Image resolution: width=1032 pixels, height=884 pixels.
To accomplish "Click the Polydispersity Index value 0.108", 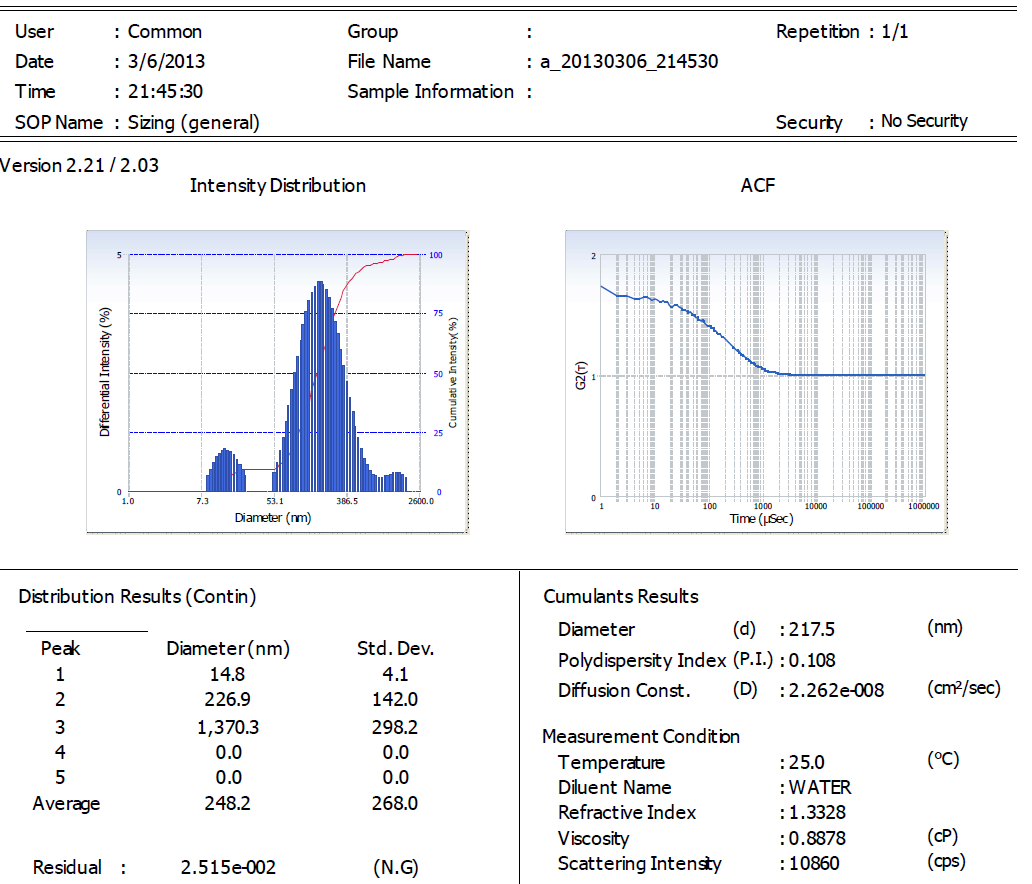I will [x=813, y=660].
